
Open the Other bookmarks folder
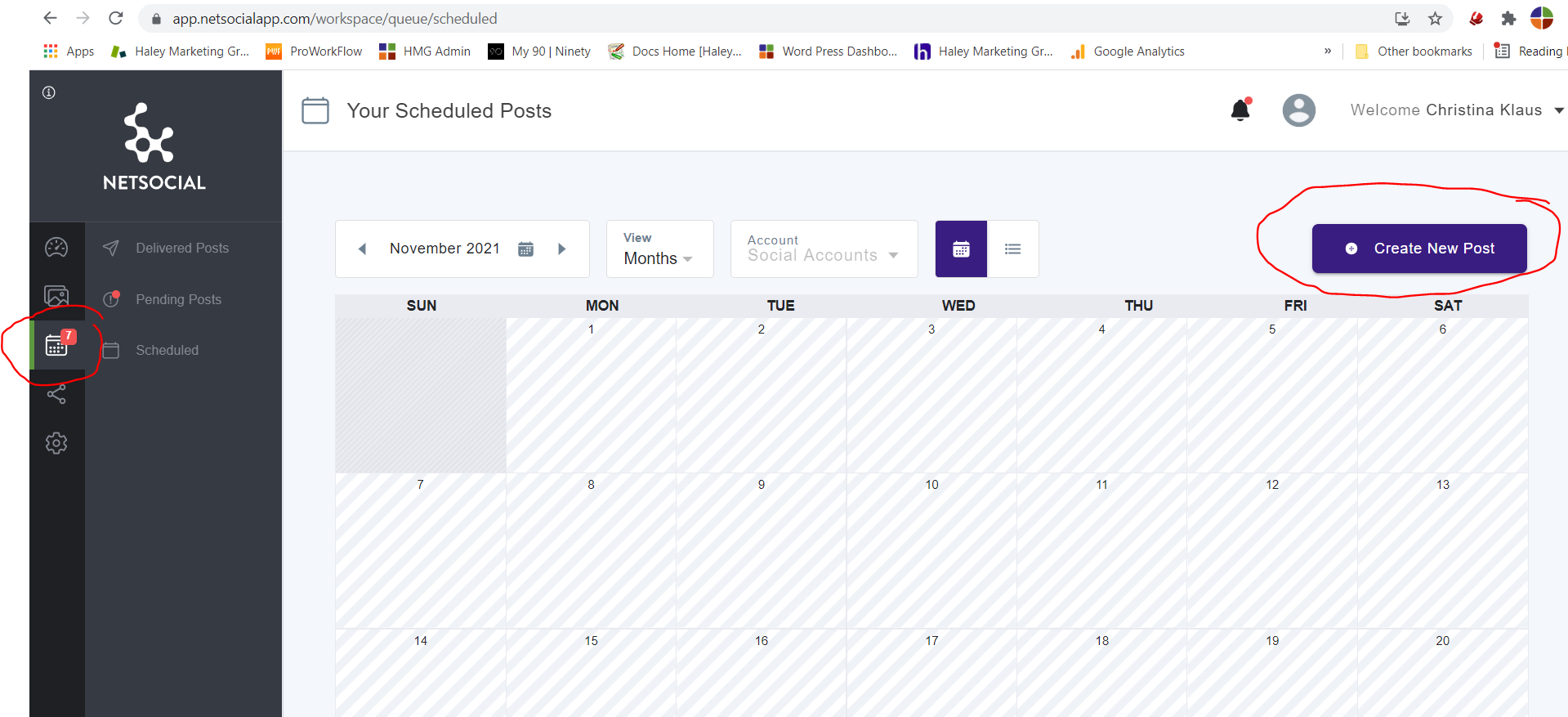click(1414, 51)
